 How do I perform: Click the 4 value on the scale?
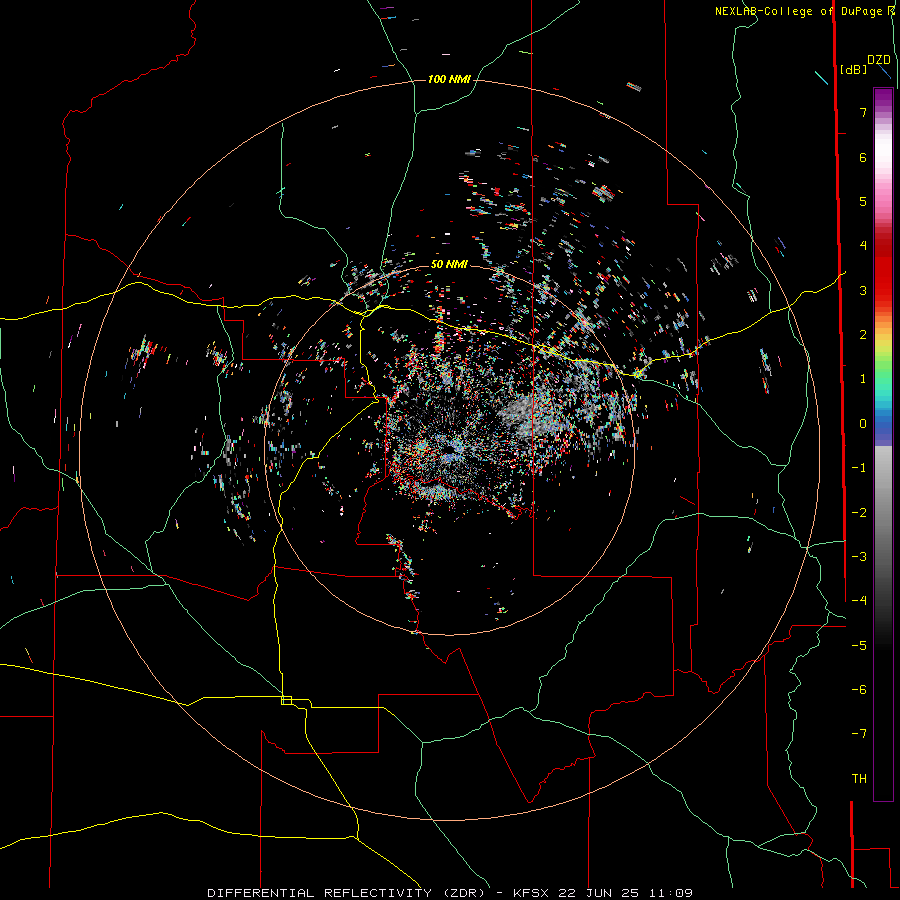863,246
